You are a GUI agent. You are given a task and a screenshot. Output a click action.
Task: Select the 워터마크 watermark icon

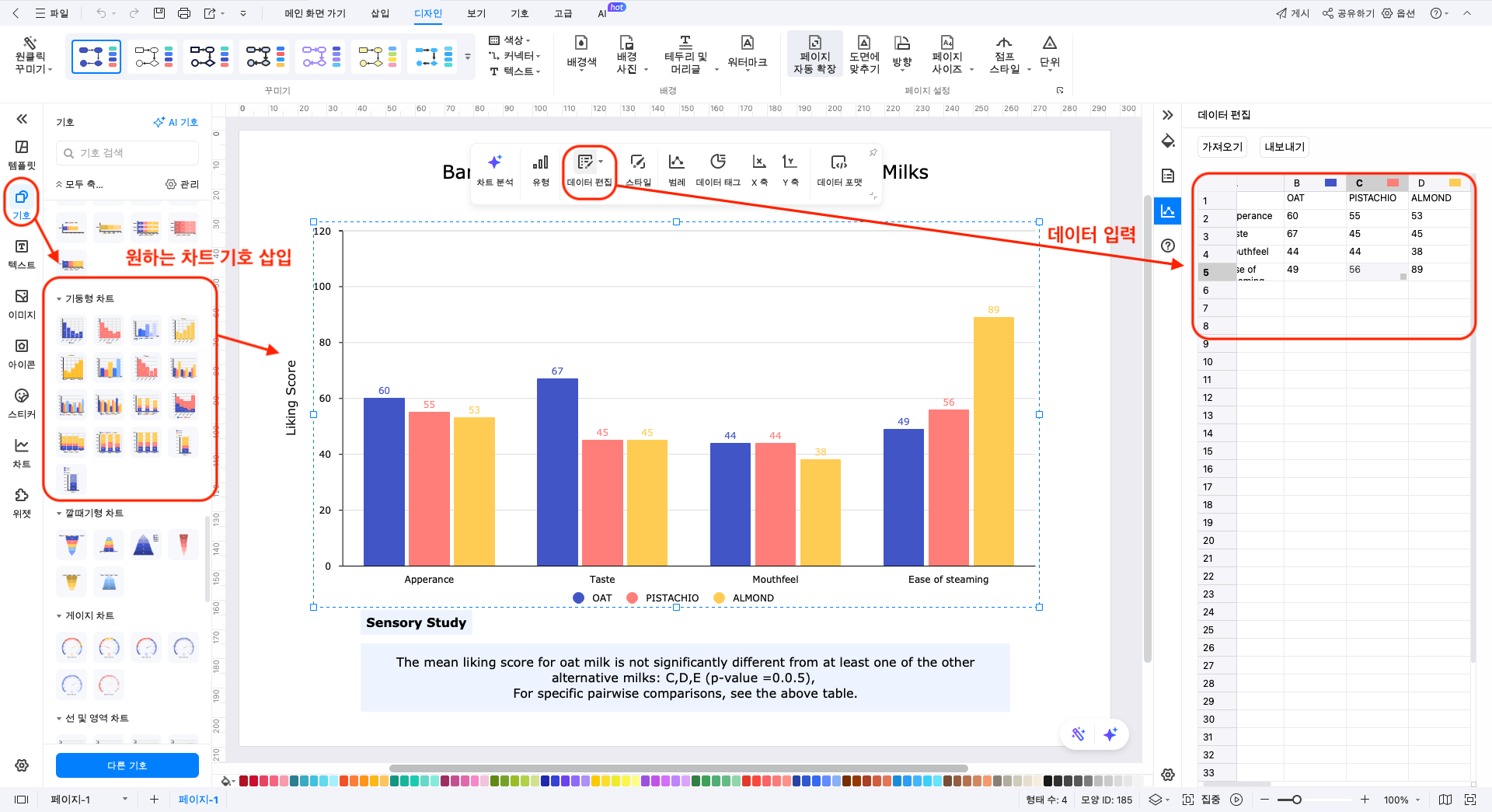tap(747, 53)
